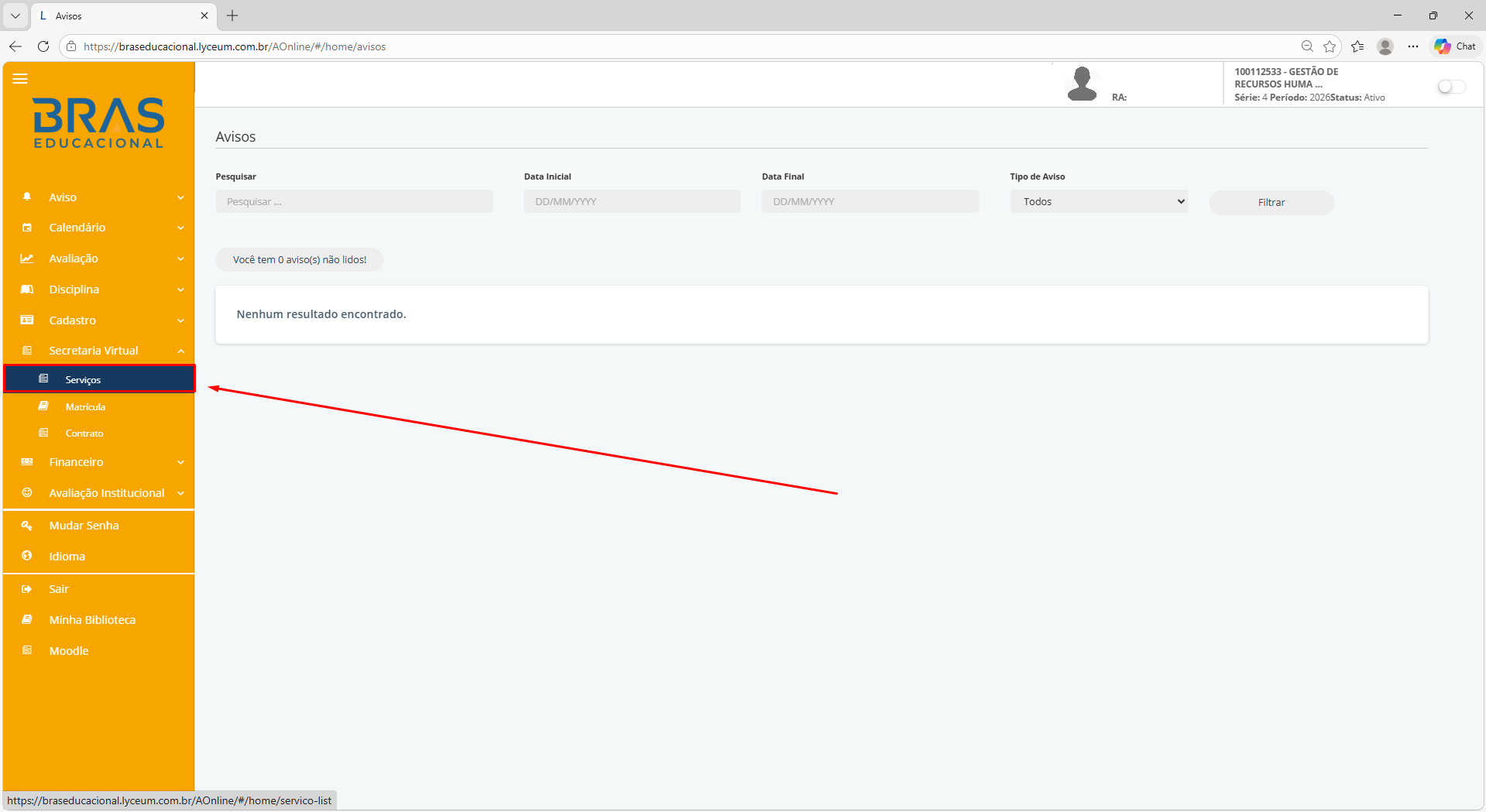Click the browser refresh icon
Image resolution: width=1486 pixels, height=812 pixels.
pos(43,46)
